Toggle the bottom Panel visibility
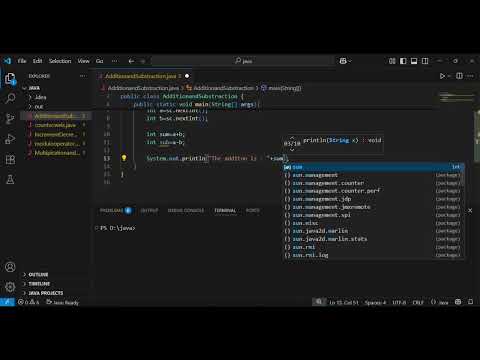480x360 pixels. 414,61
